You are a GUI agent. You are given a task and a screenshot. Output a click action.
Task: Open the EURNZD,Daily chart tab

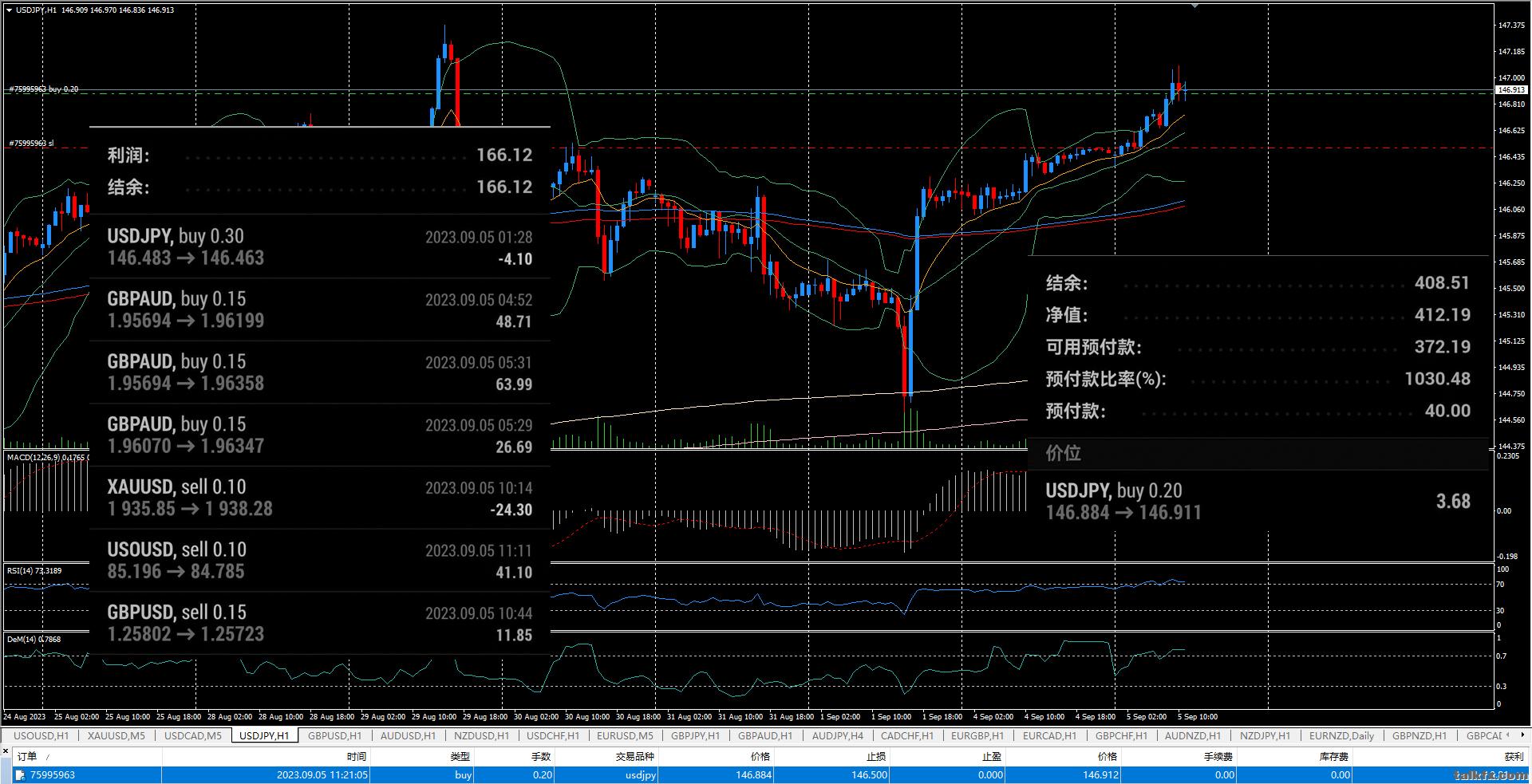pyautogui.click(x=1341, y=735)
